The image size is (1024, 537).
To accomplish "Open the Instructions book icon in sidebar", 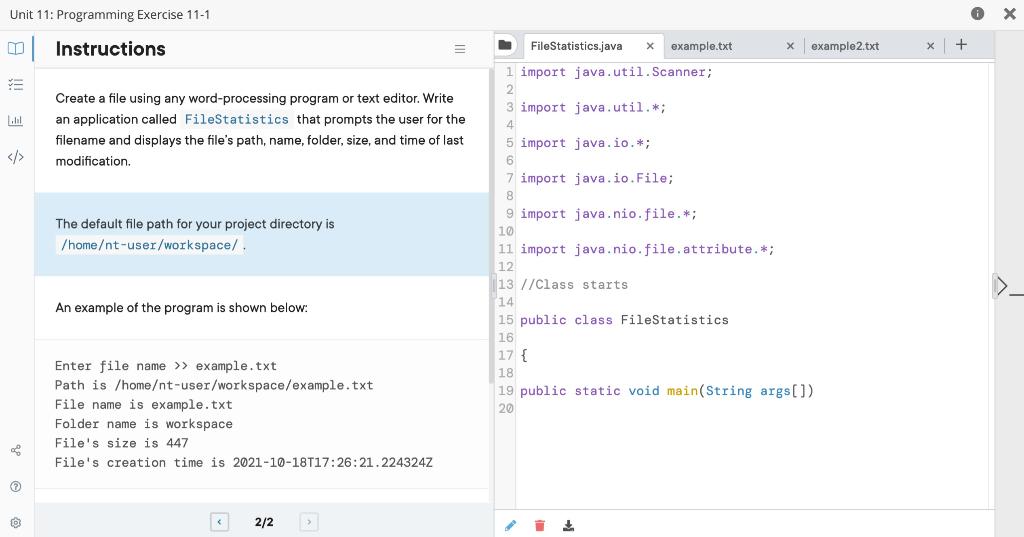I will [16, 48].
